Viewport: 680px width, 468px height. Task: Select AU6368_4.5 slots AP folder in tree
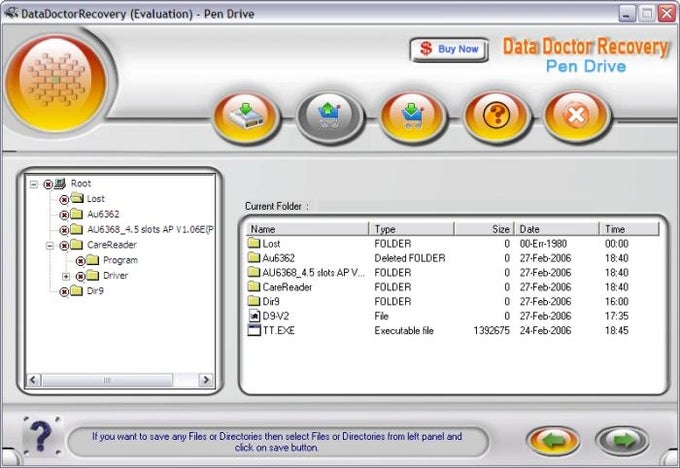(150, 229)
